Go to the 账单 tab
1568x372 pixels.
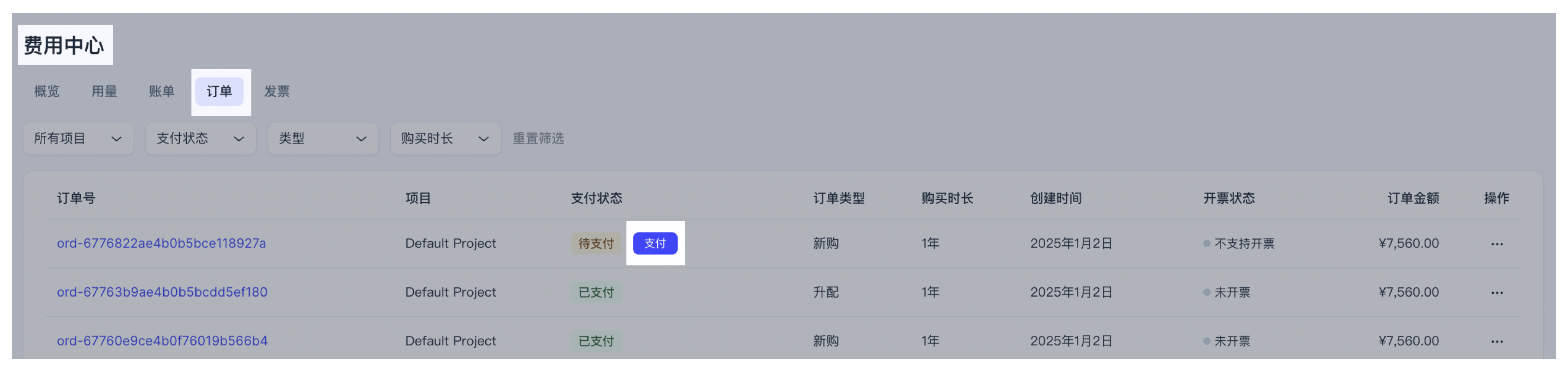coord(162,91)
